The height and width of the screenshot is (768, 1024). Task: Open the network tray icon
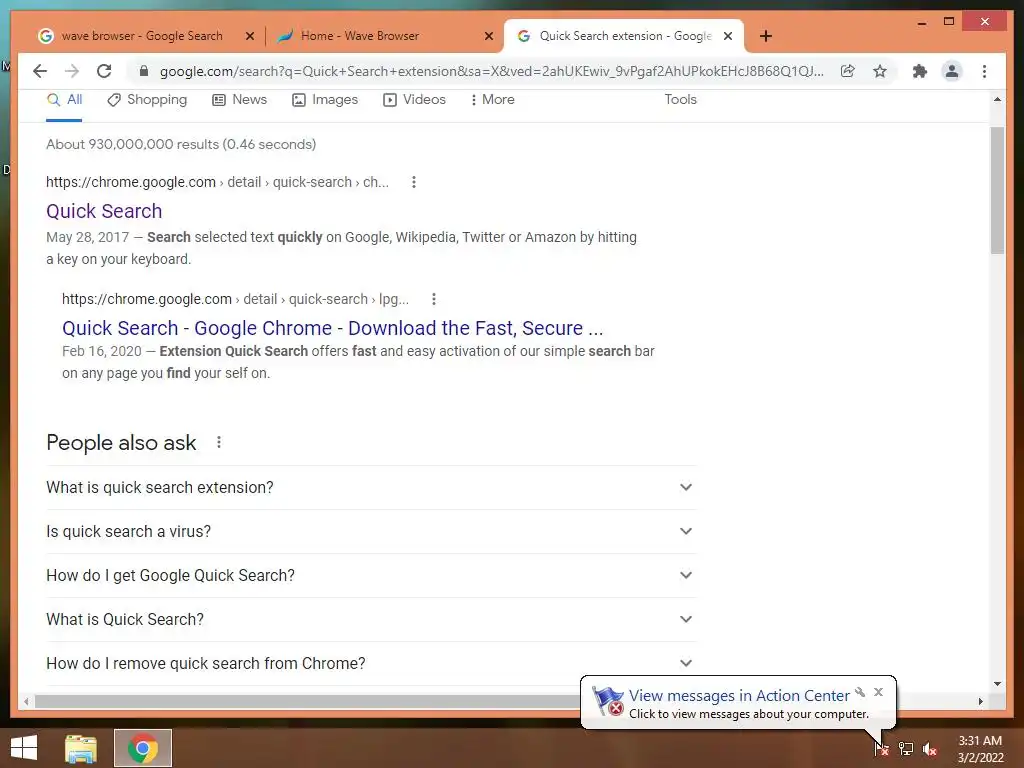(x=906, y=748)
